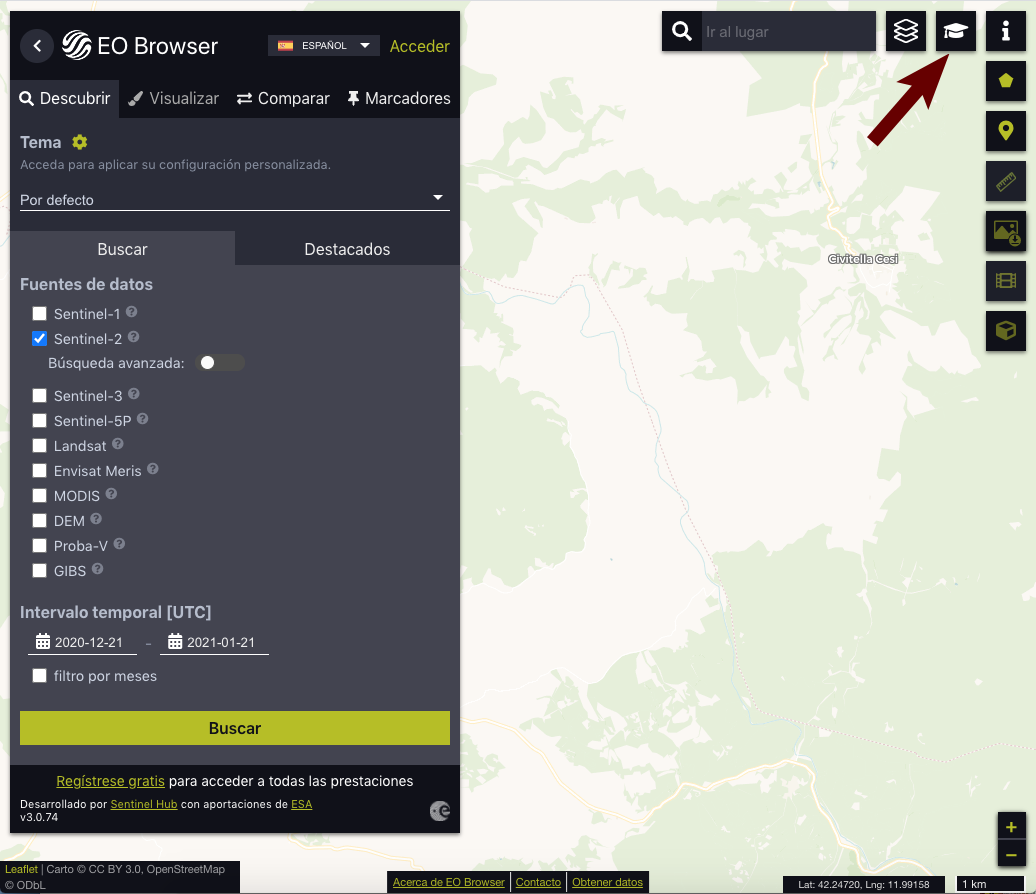Open the map layers stack icon

click(x=905, y=32)
